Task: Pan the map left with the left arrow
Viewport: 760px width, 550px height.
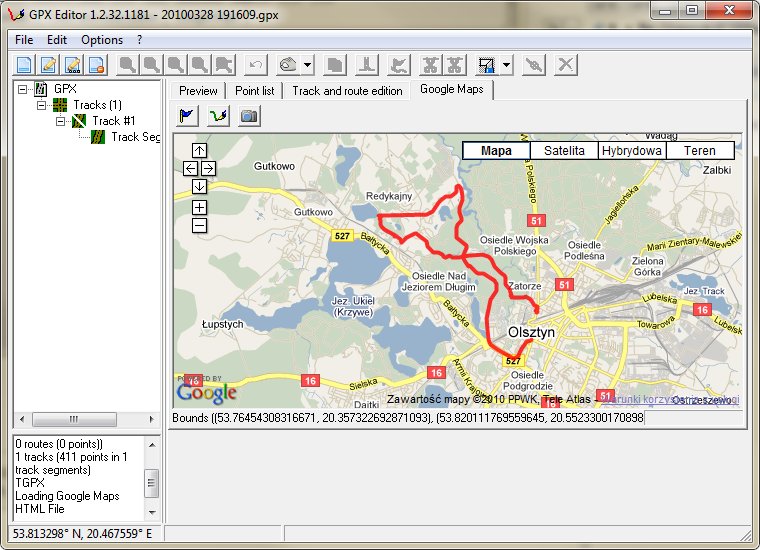Action: pyautogui.click(x=190, y=169)
